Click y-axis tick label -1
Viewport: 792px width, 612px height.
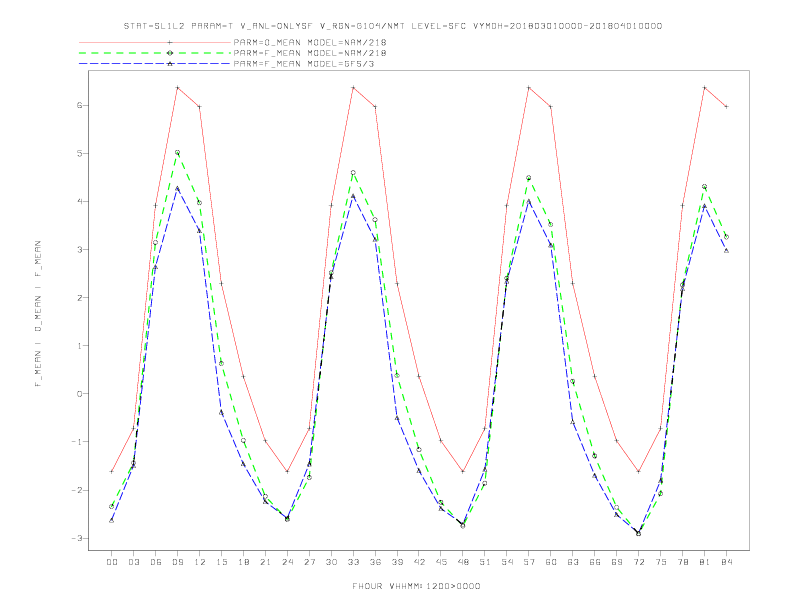pos(76,442)
